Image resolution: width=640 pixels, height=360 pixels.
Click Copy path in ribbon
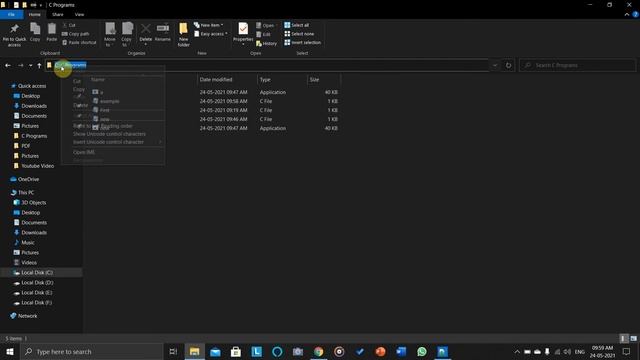76,34
